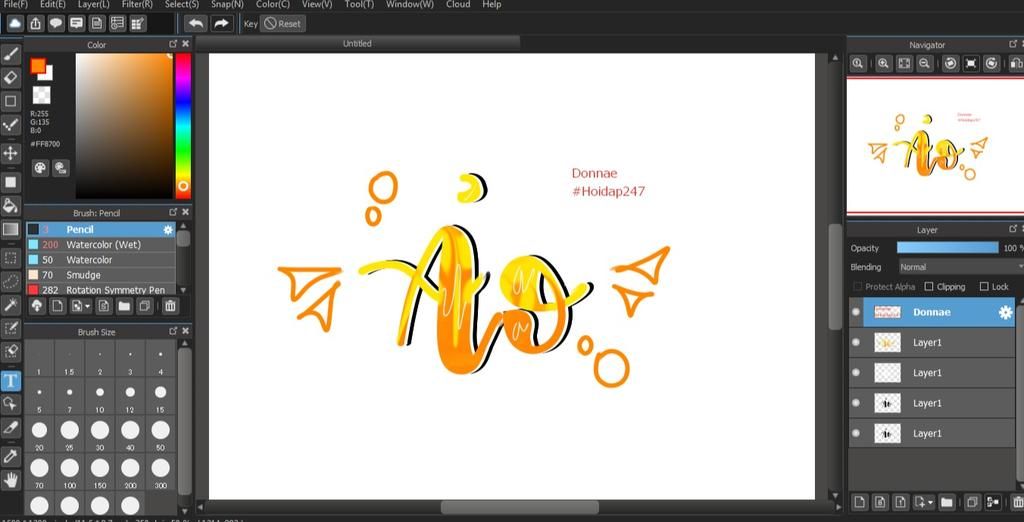The image size is (1024, 522).
Task: Download brush from cloud icon
Action: coord(37,306)
